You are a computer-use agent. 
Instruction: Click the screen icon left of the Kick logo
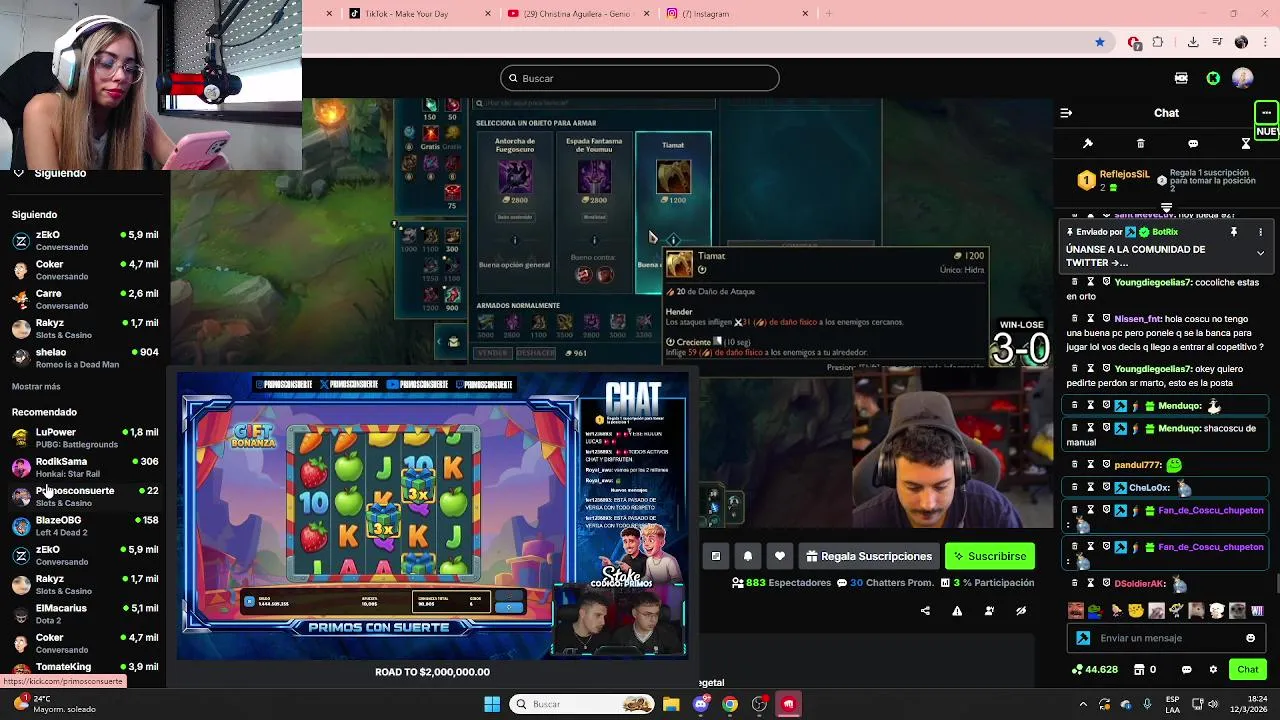(1181, 78)
